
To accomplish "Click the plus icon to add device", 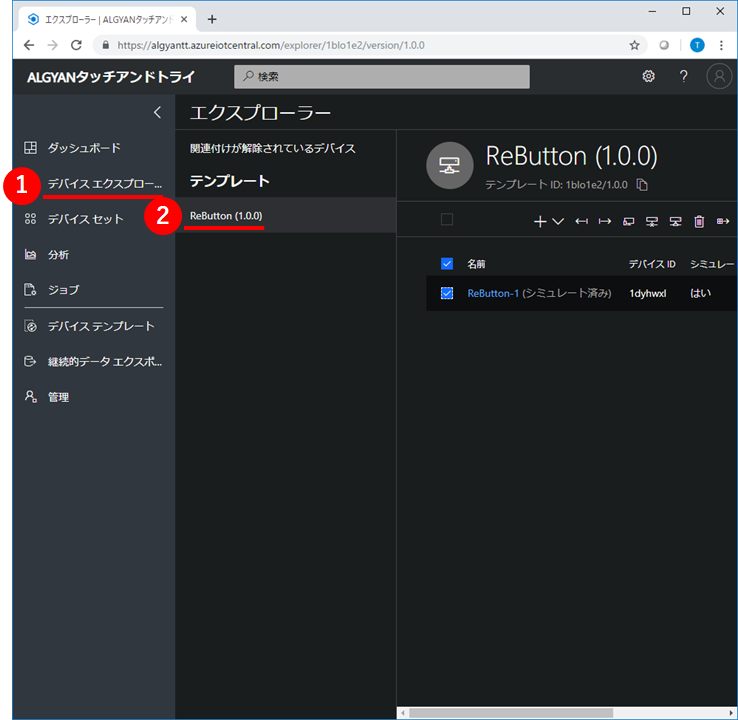I will (x=540, y=221).
